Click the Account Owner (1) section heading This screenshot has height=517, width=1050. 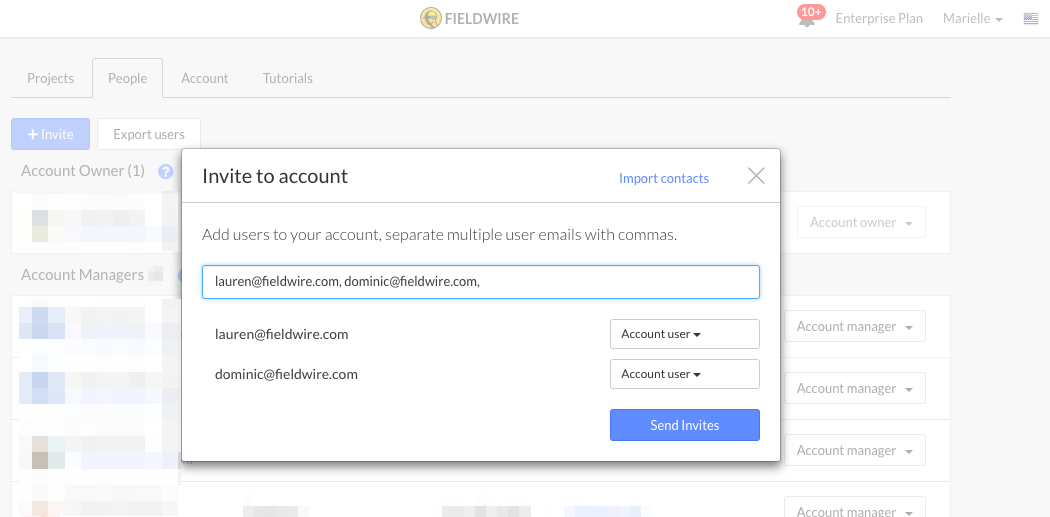click(x=83, y=171)
